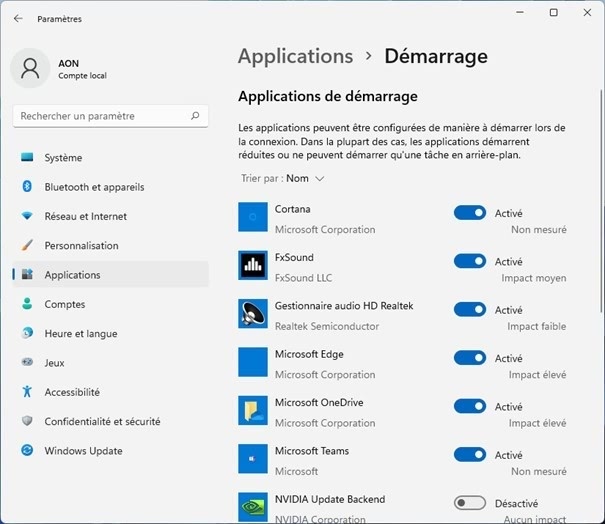Click the Microsoft OneDrive app icon
605x524 pixels.
(253, 410)
